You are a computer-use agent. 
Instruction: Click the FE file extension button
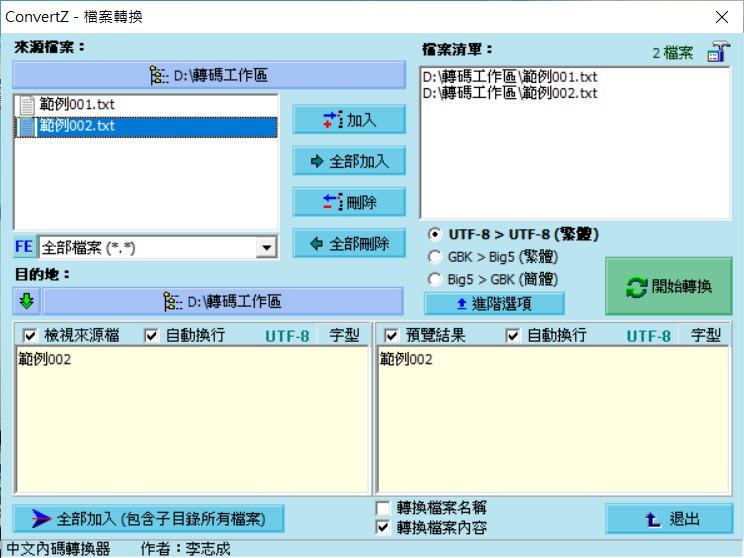point(24,247)
